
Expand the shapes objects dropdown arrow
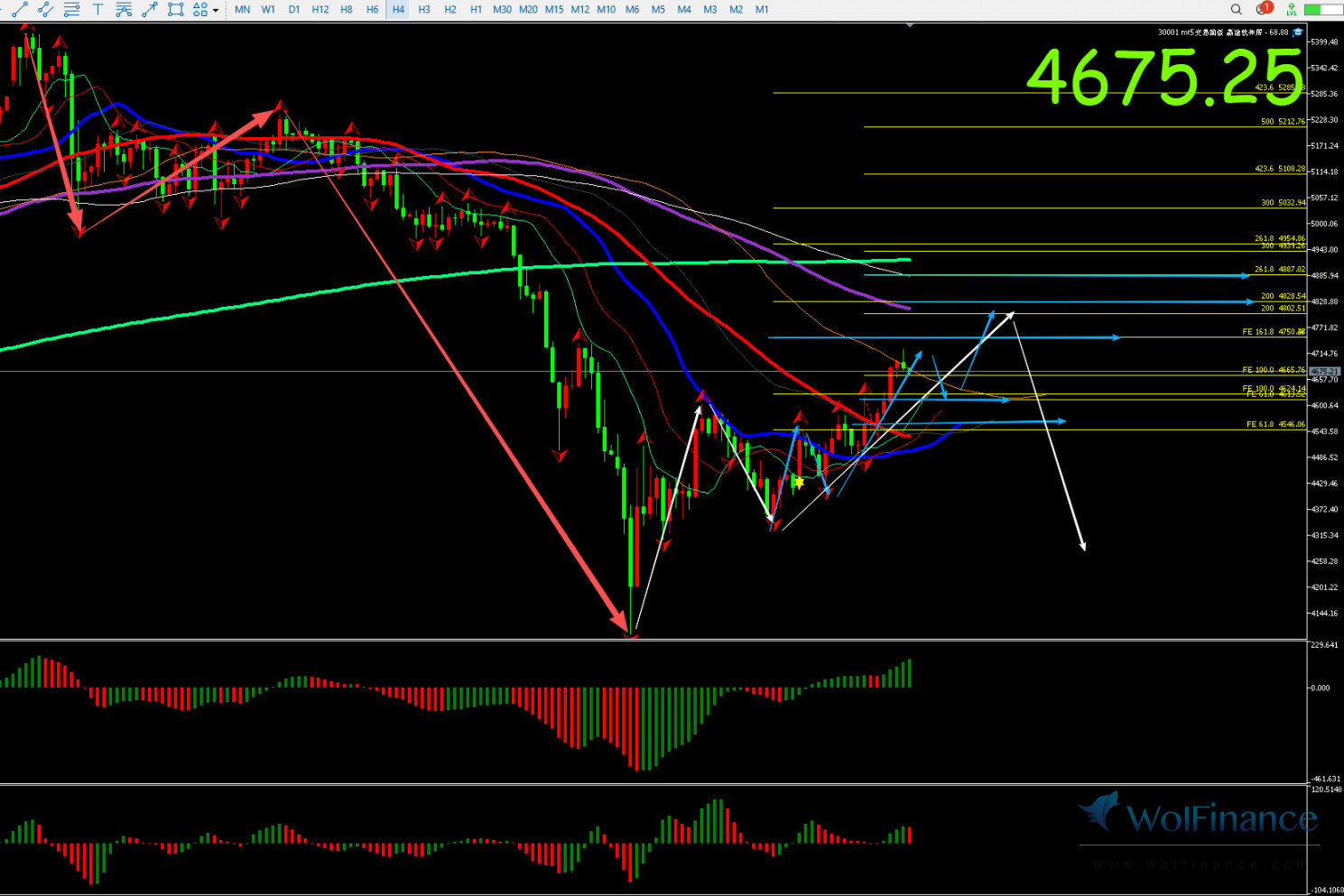click(x=216, y=10)
